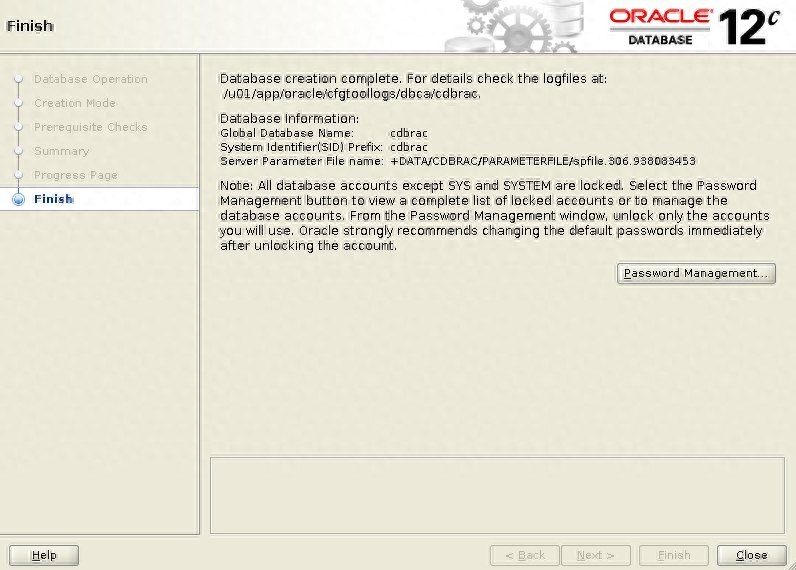Viewport: 796px width, 570px height.
Task: Select the Creation Mode step label
Action: coord(74,103)
